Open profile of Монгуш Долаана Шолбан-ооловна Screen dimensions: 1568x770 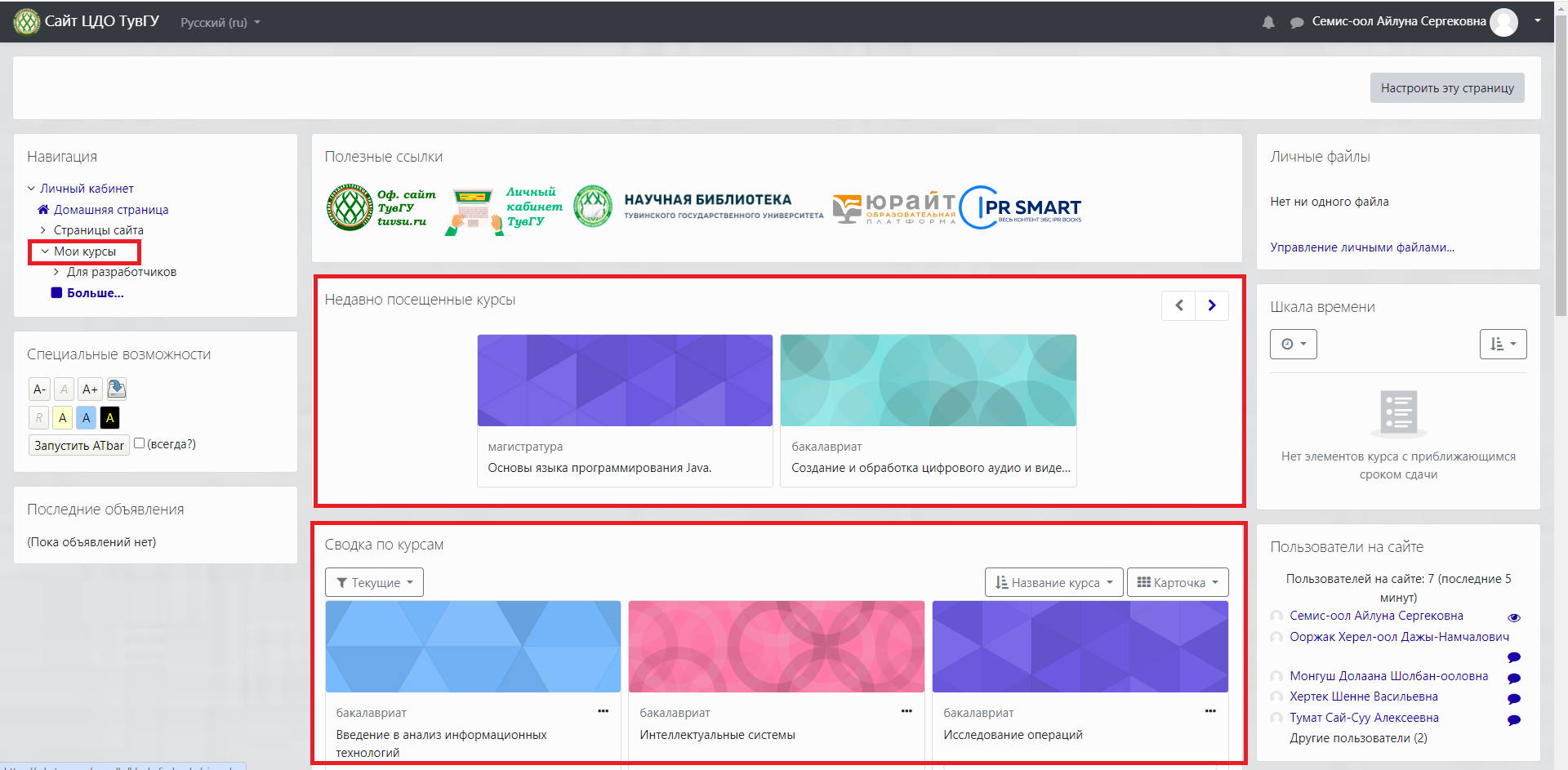(1388, 676)
